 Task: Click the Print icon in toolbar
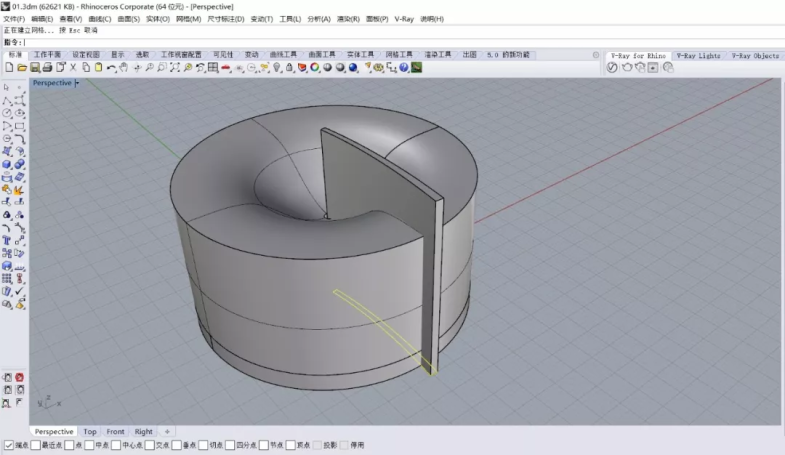click(47, 68)
